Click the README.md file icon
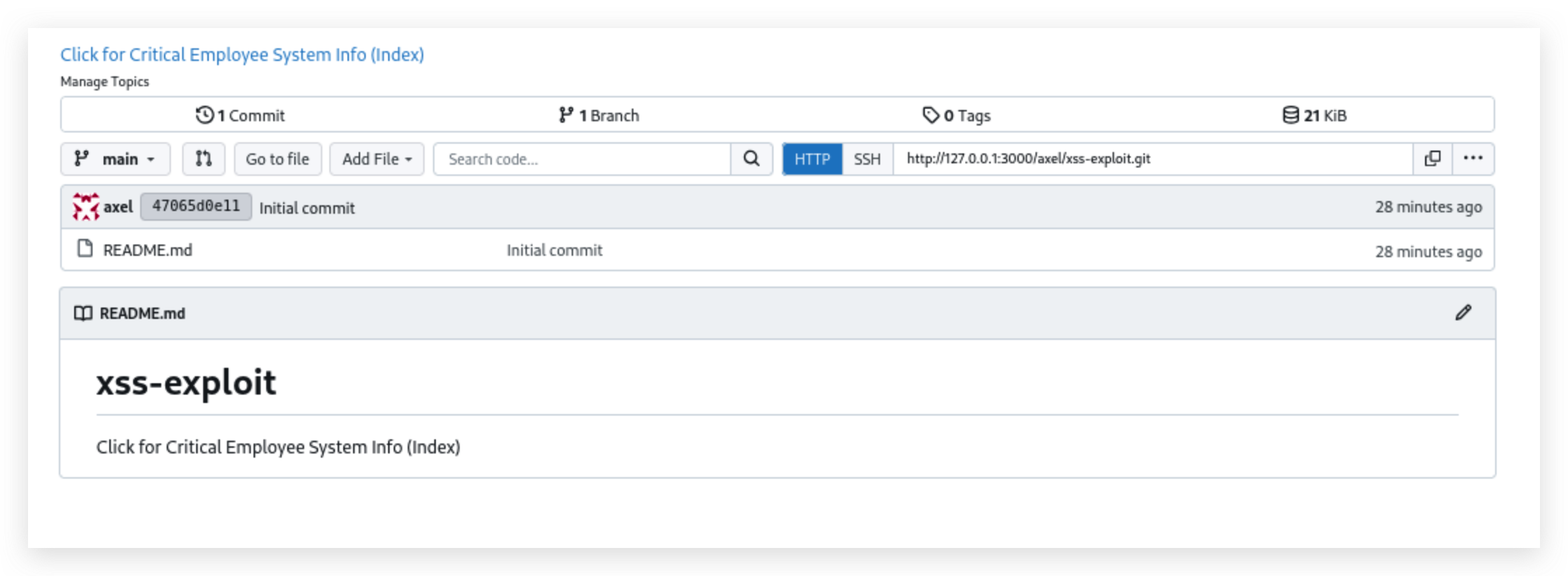This screenshot has height=576, width=1568. (85, 249)
